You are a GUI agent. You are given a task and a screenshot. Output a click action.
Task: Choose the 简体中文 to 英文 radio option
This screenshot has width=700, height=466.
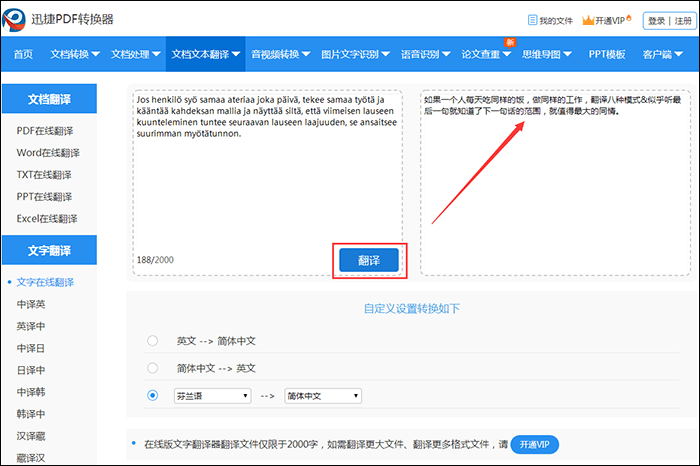(152, 368)
